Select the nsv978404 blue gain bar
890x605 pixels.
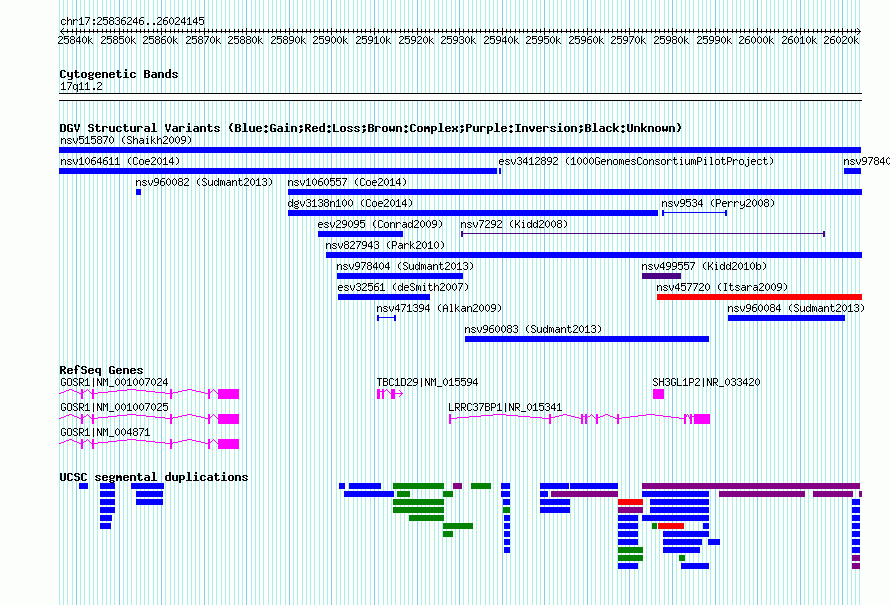click(400, 276)
